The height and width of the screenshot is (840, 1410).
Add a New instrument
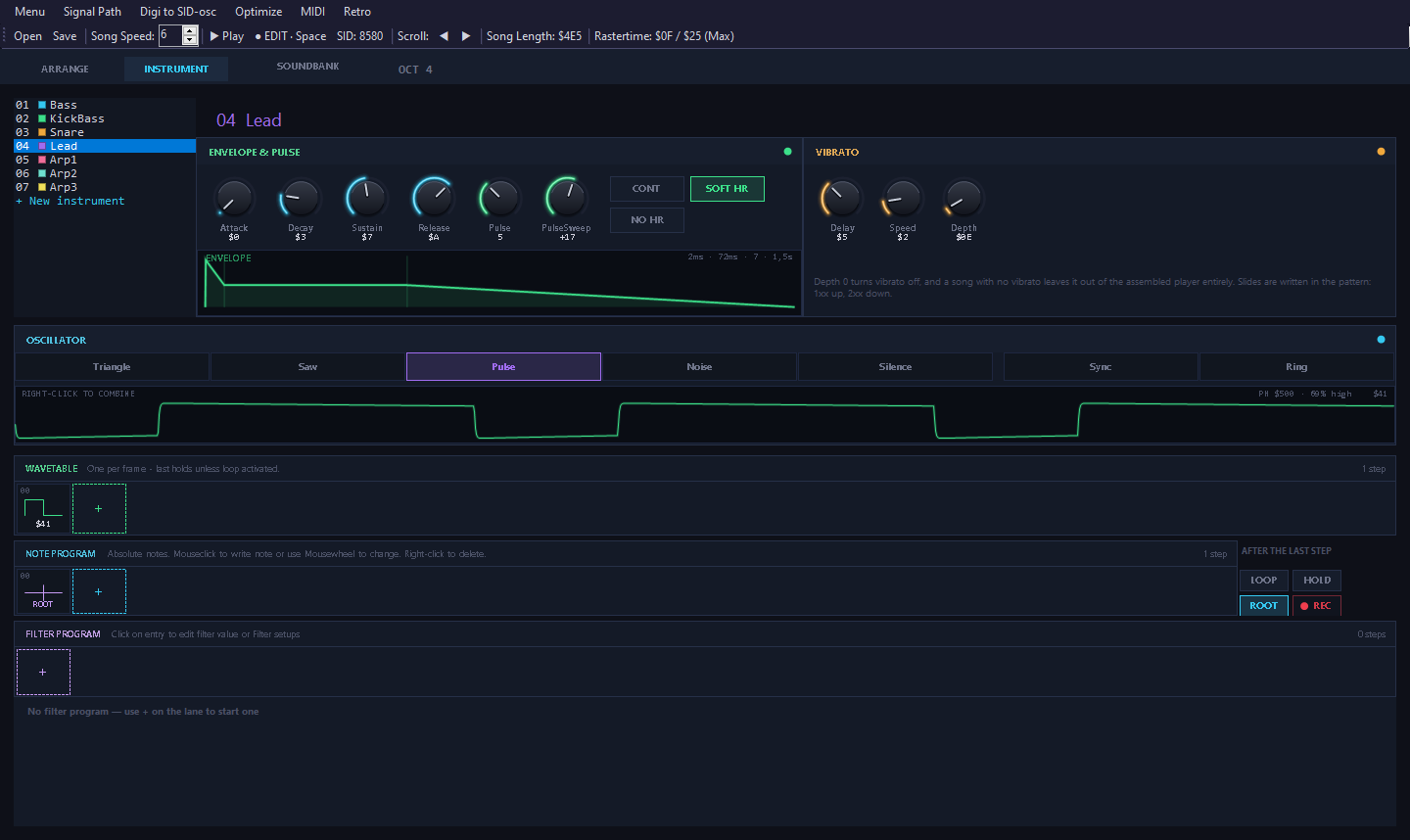[70, 201]
